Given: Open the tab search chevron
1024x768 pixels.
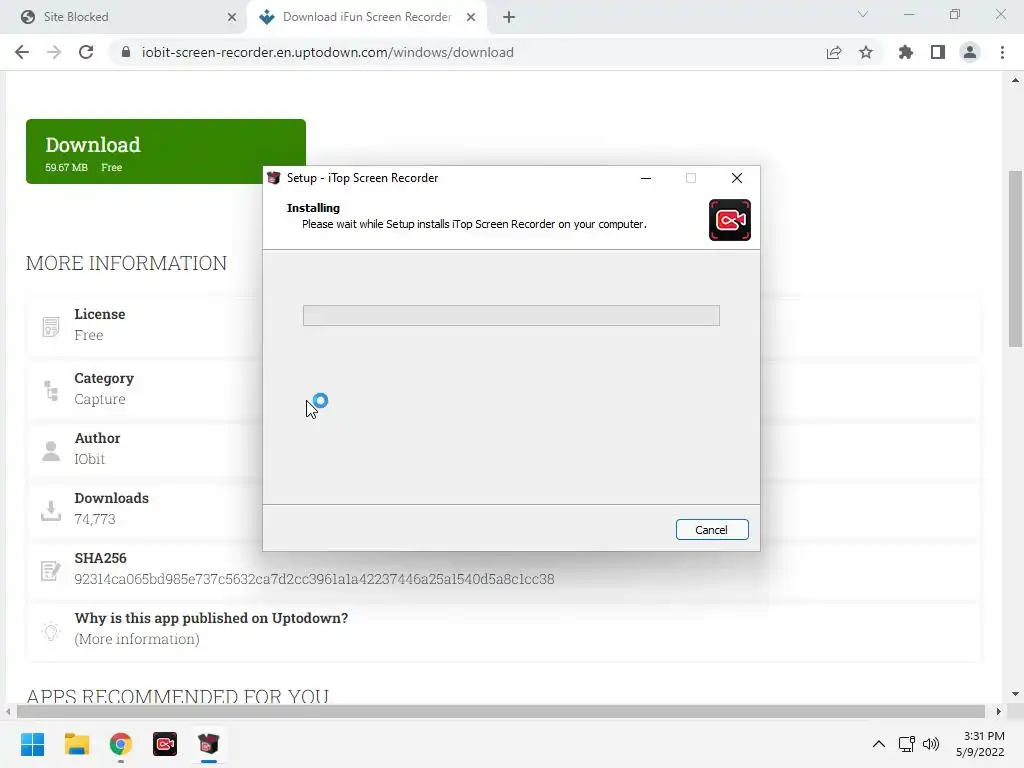Looking at the screenshot, I should coord(863,14).
